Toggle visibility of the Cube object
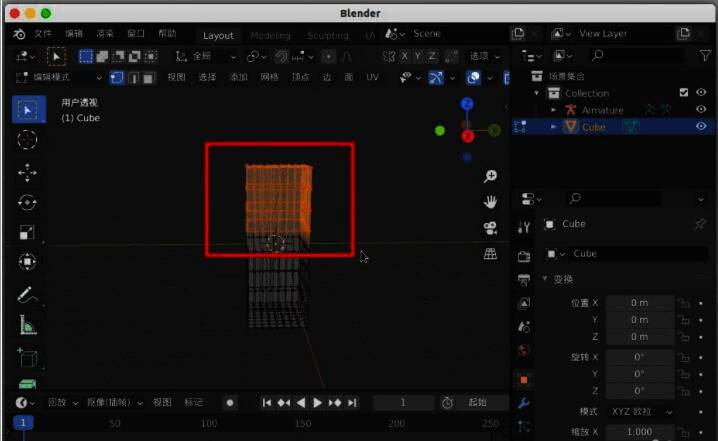This screenshot has width=718, height=441. click(x=701, y=127)
